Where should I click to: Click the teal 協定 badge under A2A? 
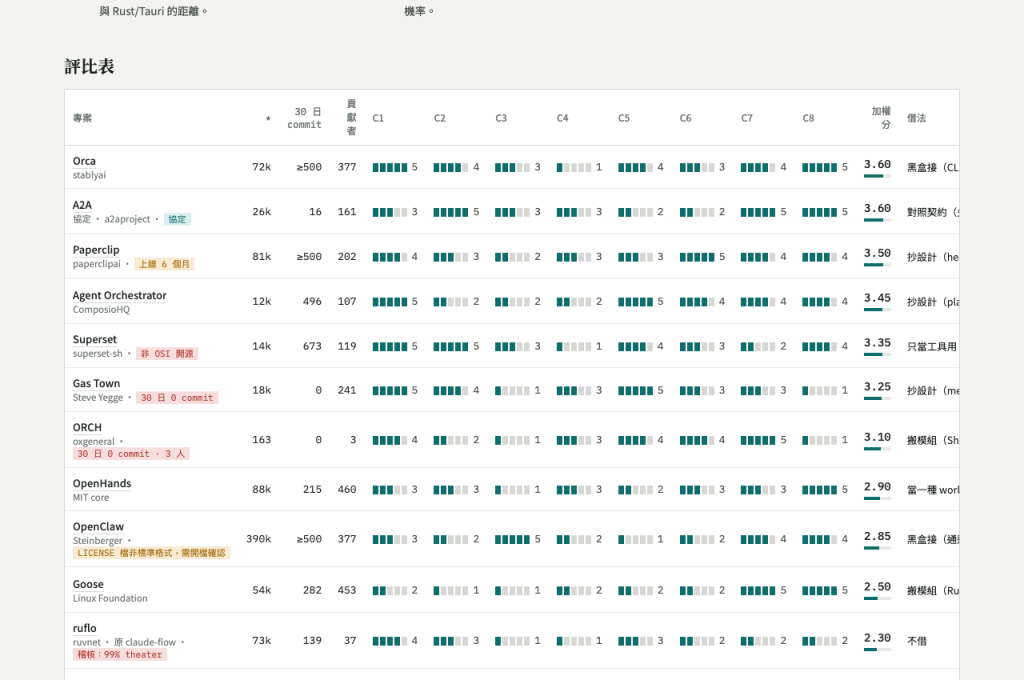pyautogui.click(x=177, y=219)
